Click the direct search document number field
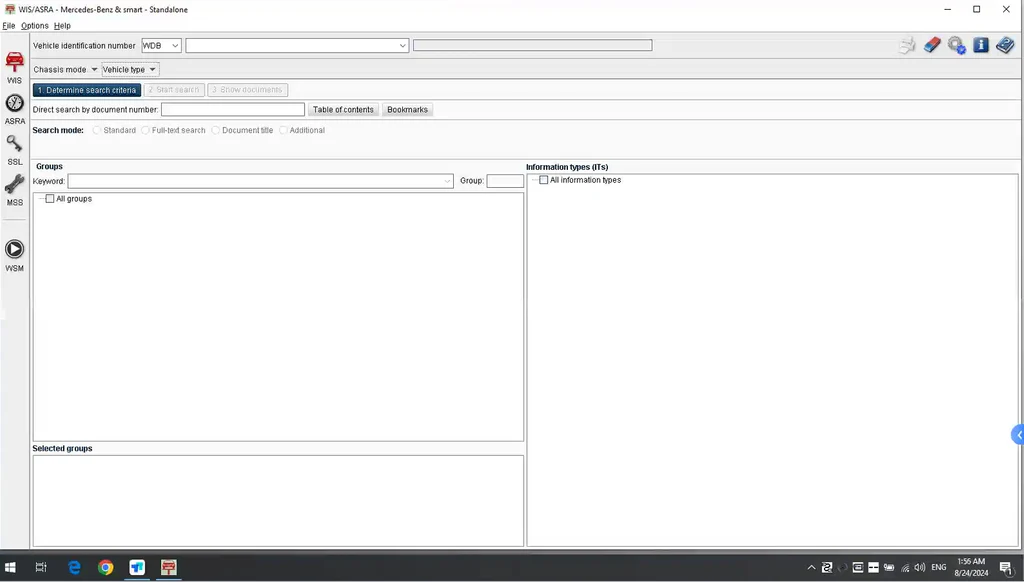 coord(232,110)
